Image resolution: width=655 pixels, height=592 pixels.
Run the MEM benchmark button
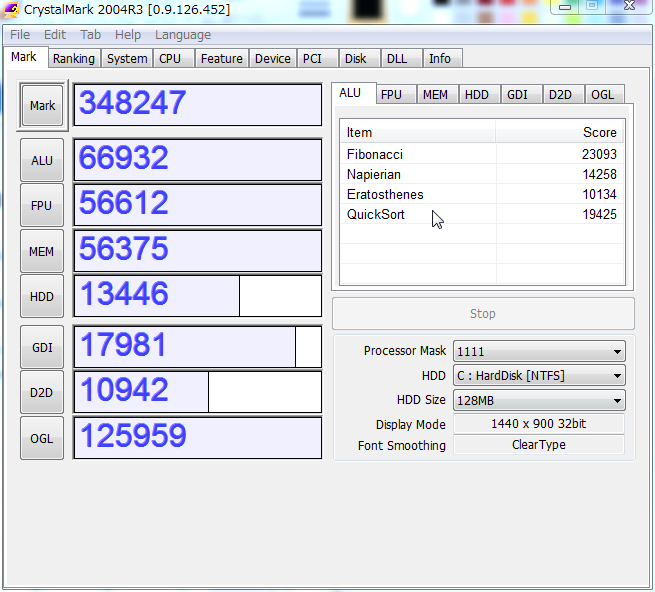(x=42, y=252)
